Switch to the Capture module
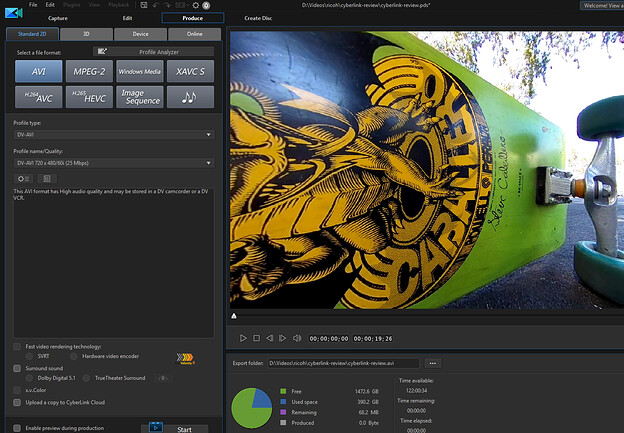The width and height of the screenshot is (624, 433). (58, 18)
